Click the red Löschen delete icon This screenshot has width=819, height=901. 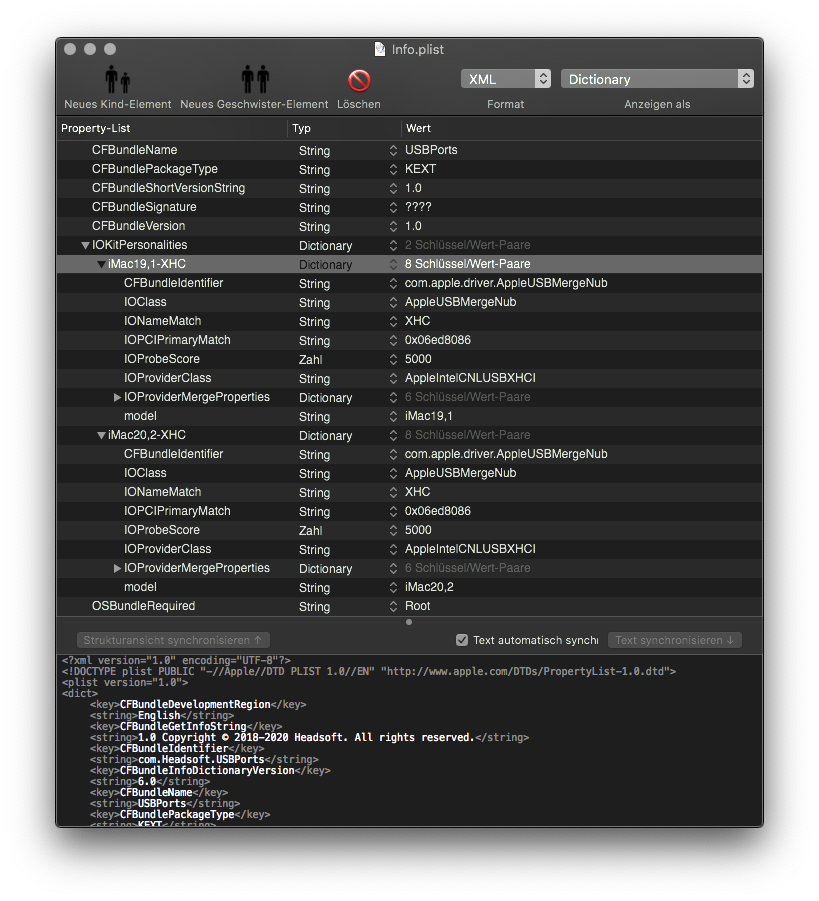point(358,80)
